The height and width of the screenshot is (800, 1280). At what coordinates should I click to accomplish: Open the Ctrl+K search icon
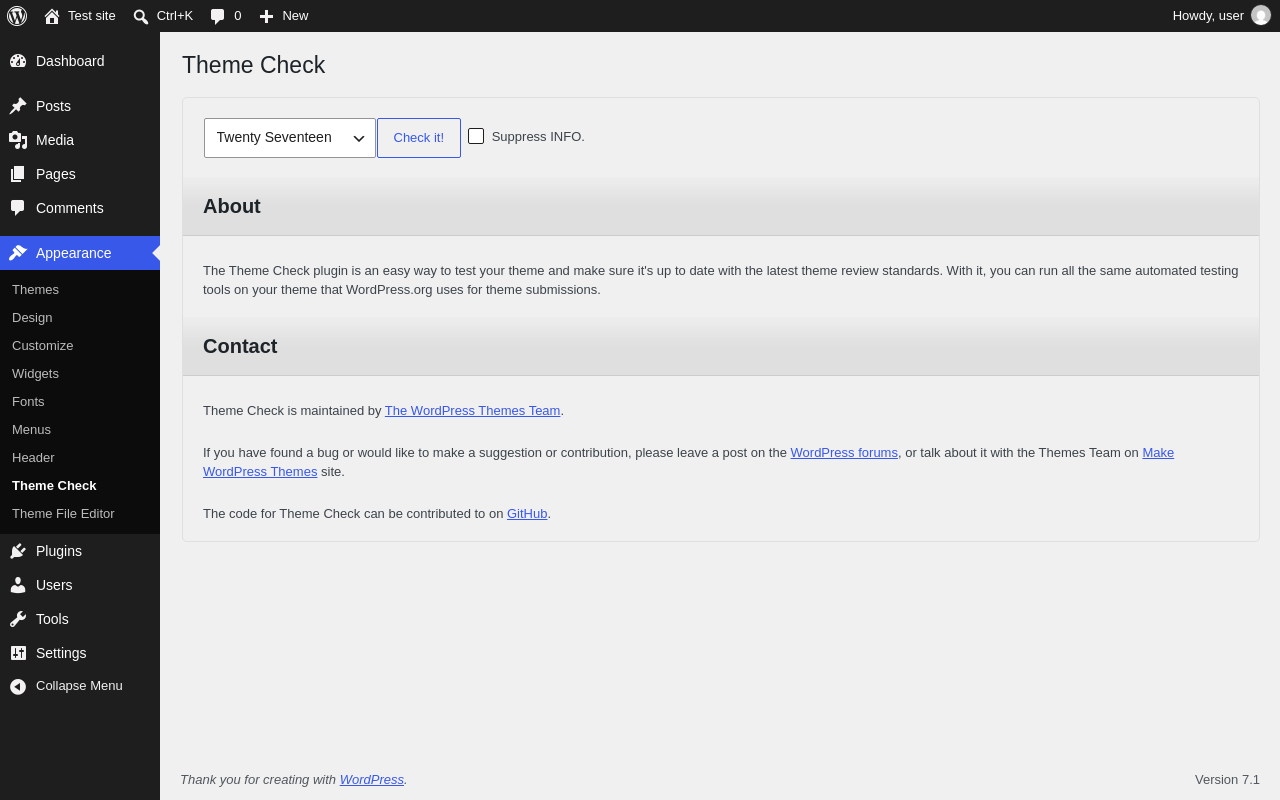coord(141,16)
